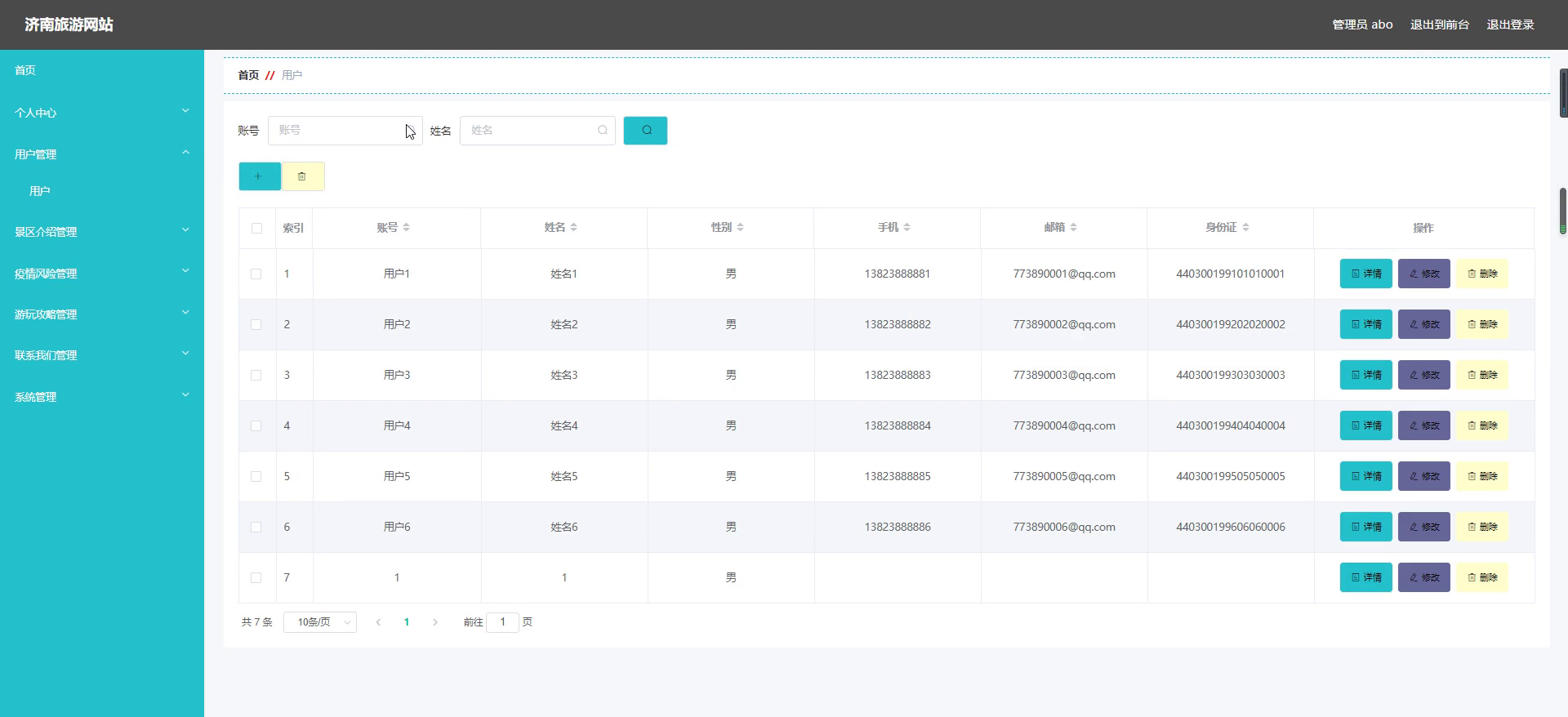1568x717 pixels.
Task: Check the checkbox for row 4
Action: point(256,425)
